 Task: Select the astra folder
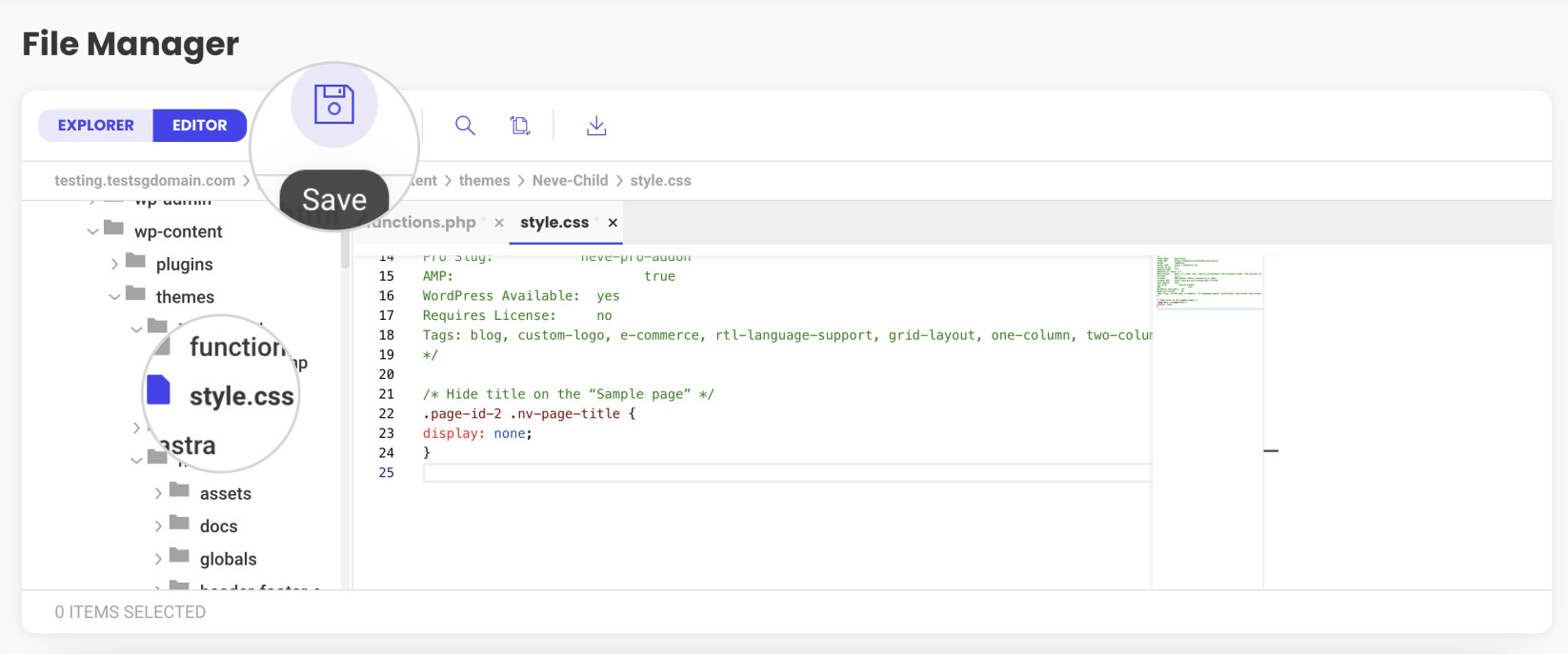click(188, 446)
